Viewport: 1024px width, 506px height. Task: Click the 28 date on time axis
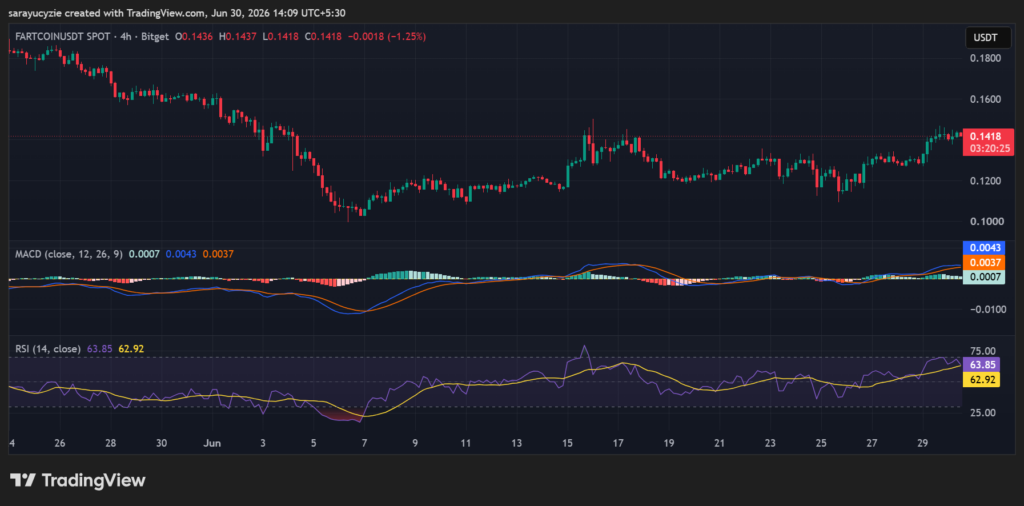[111, 443]
